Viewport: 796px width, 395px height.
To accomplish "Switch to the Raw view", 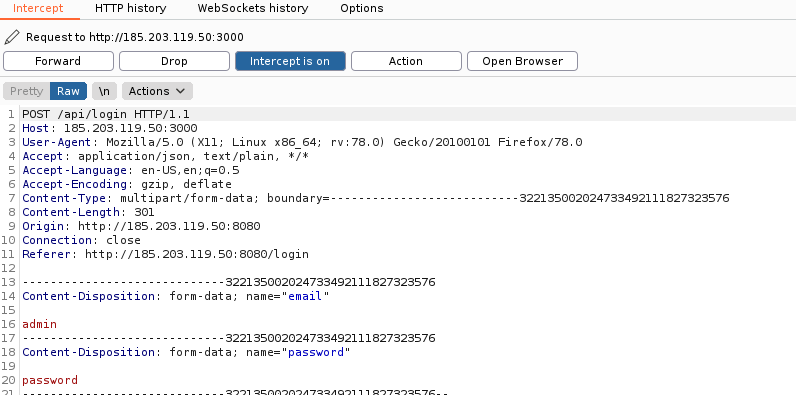I will click(68, 91).
